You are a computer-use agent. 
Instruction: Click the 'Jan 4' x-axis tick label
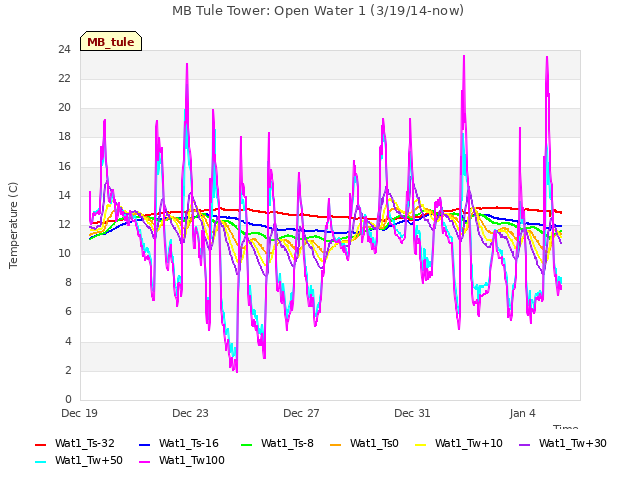coord(522,413)
